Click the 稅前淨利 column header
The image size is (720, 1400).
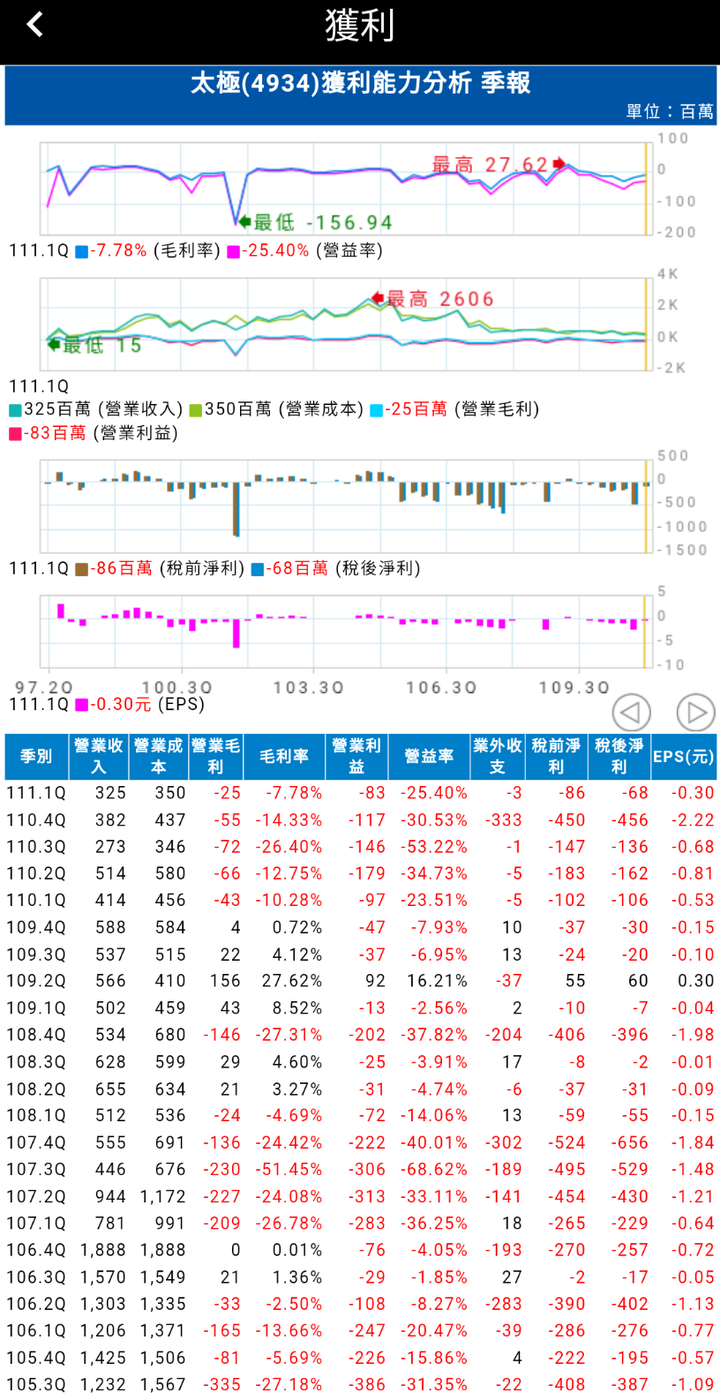(557, 757)
